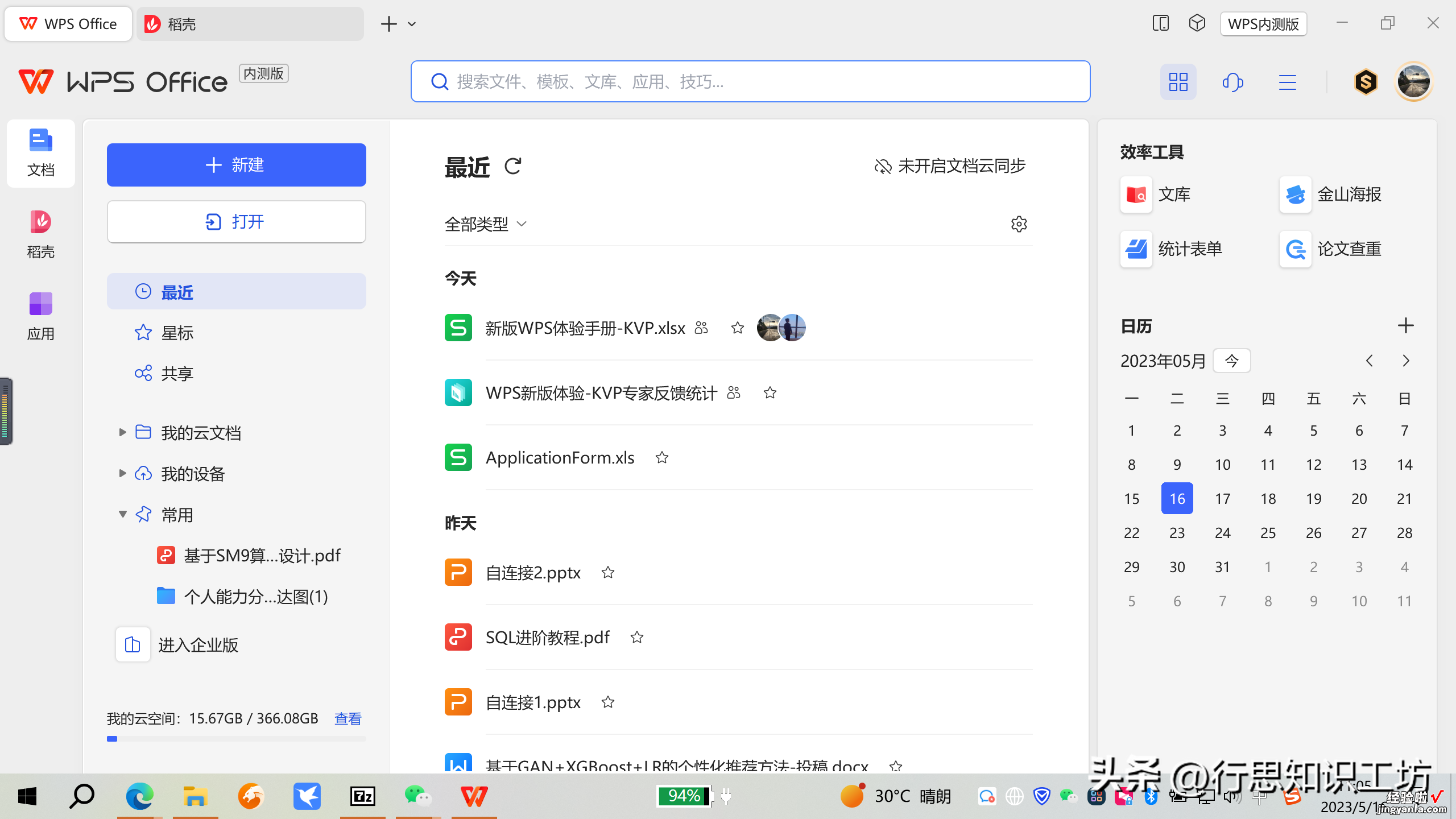Open the user profile avatar
Image resolution: width=1456 pixels, height=819 pixels.
point(1414,82)
